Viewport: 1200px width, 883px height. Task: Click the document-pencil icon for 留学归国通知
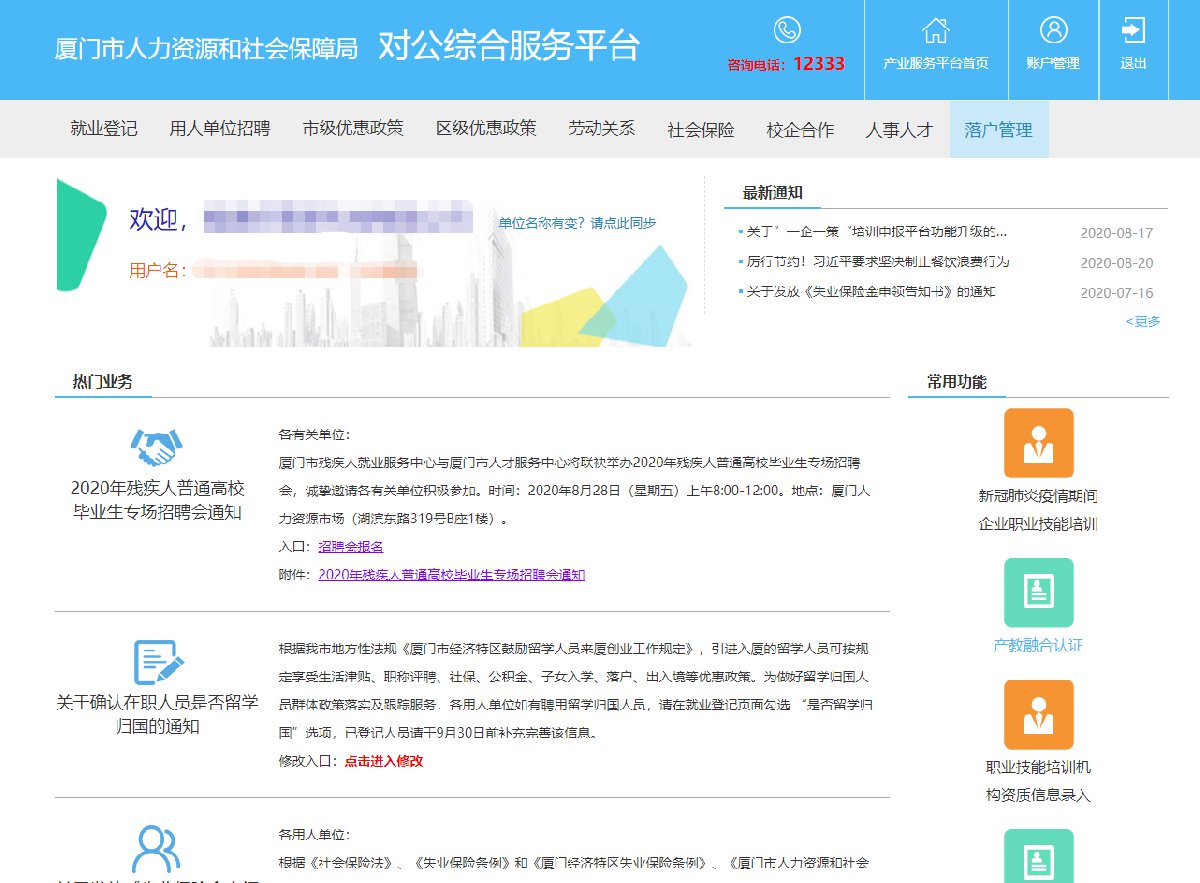click(x=158, y=662)
